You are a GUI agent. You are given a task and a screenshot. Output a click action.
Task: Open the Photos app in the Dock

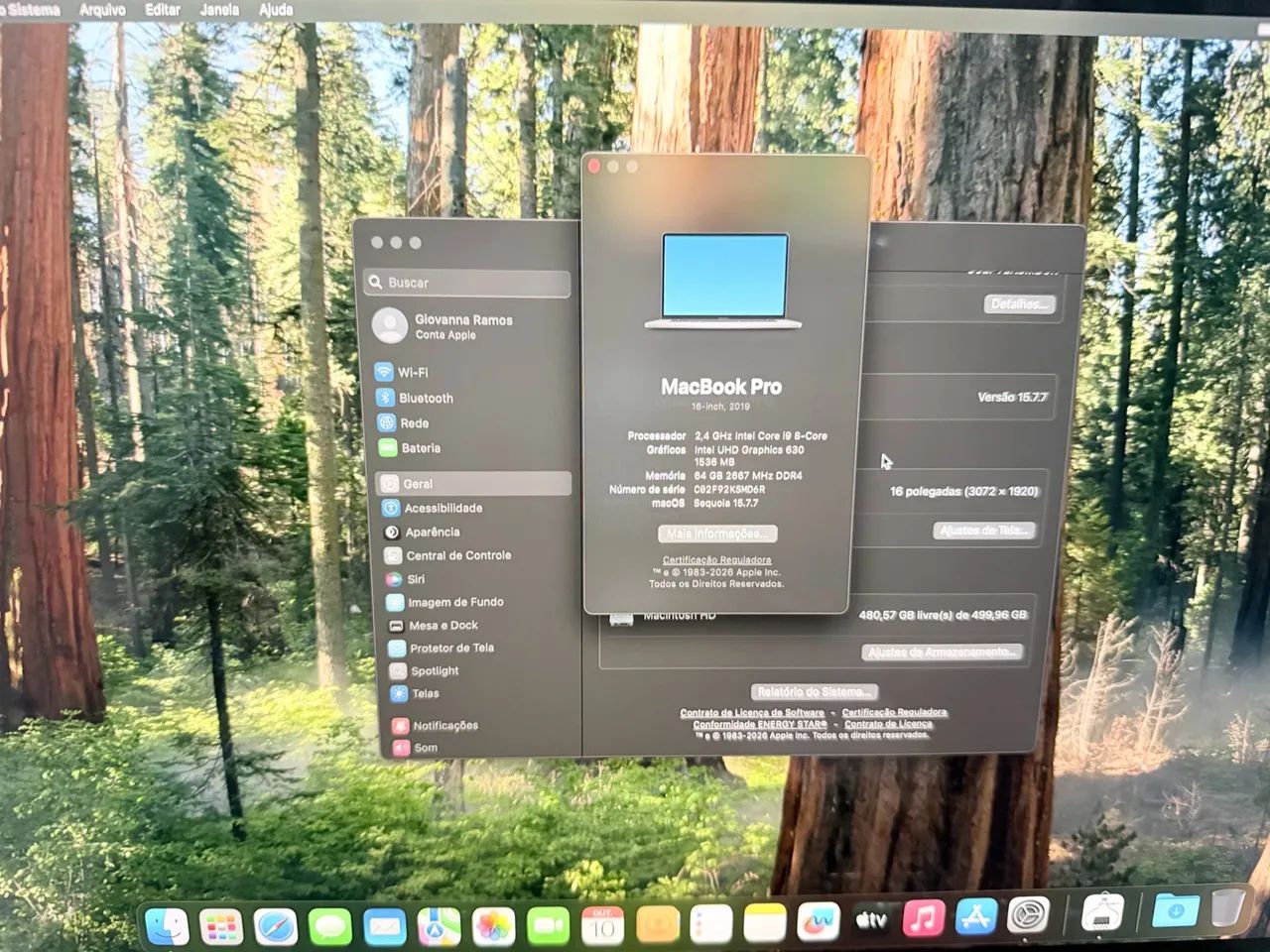coord(493,927)
